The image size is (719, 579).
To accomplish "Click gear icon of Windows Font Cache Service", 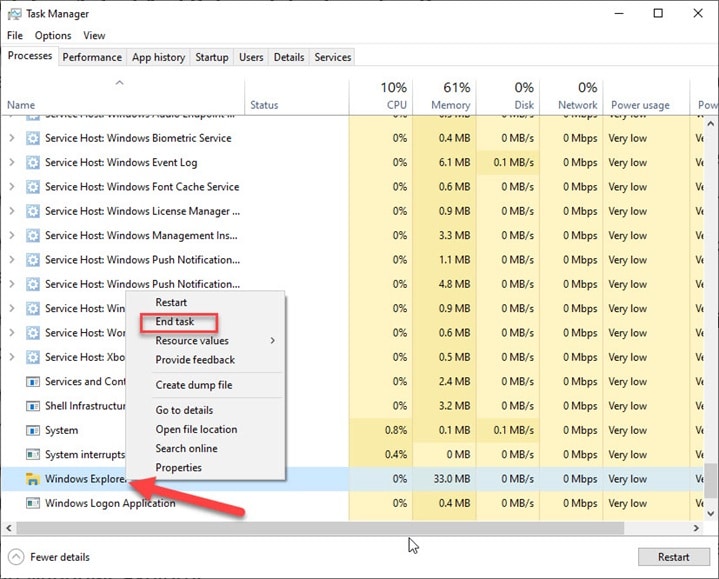I will tap(33, 187).
